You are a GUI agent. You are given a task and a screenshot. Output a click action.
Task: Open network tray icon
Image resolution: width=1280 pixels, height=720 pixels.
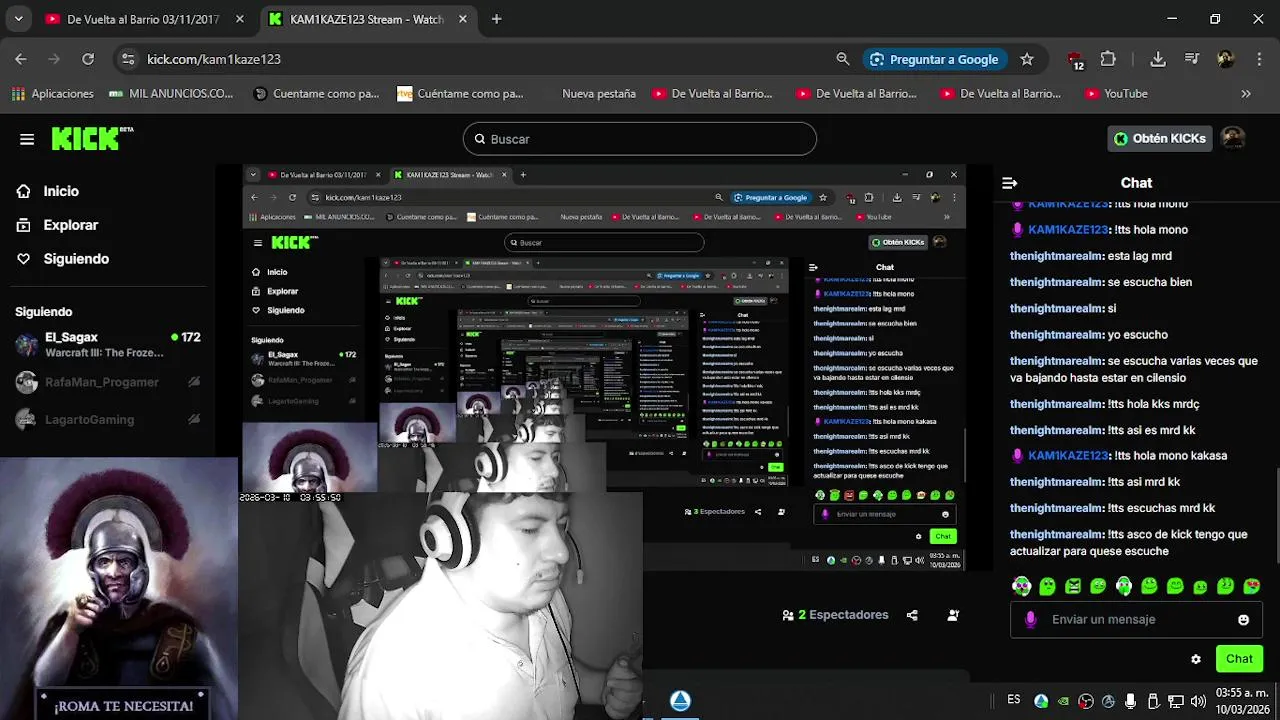coord(1176,701)
